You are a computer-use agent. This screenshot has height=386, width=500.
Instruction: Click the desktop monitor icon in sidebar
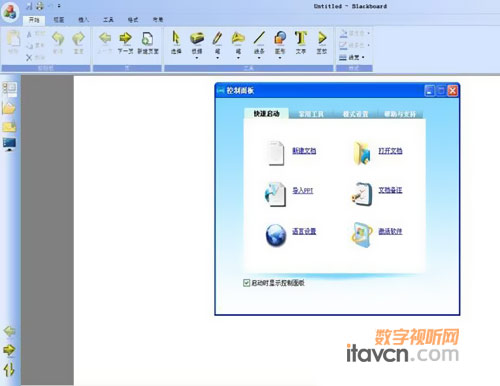[9, 144]
